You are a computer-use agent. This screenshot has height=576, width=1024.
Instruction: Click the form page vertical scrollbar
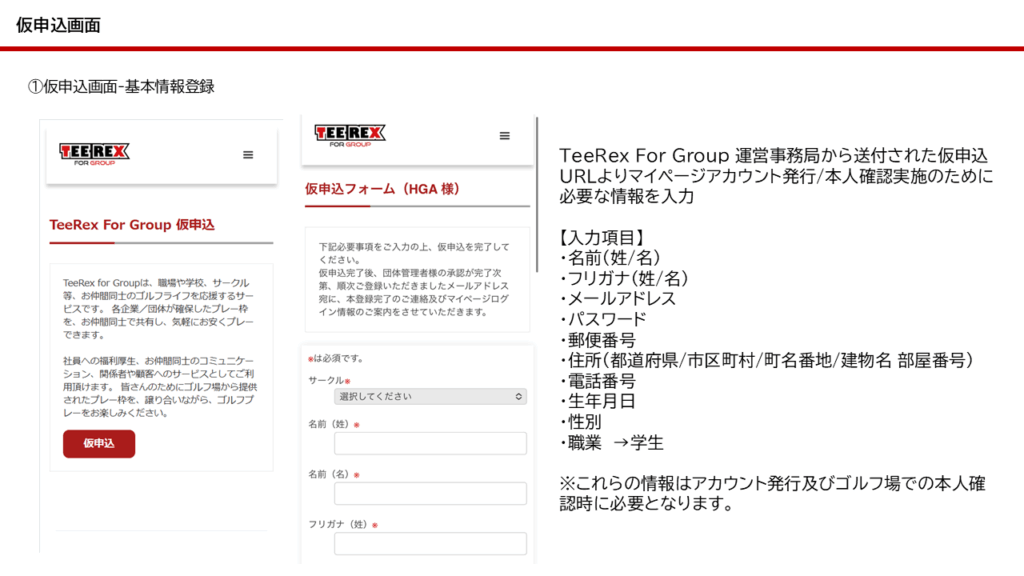(x=537, y=195)
